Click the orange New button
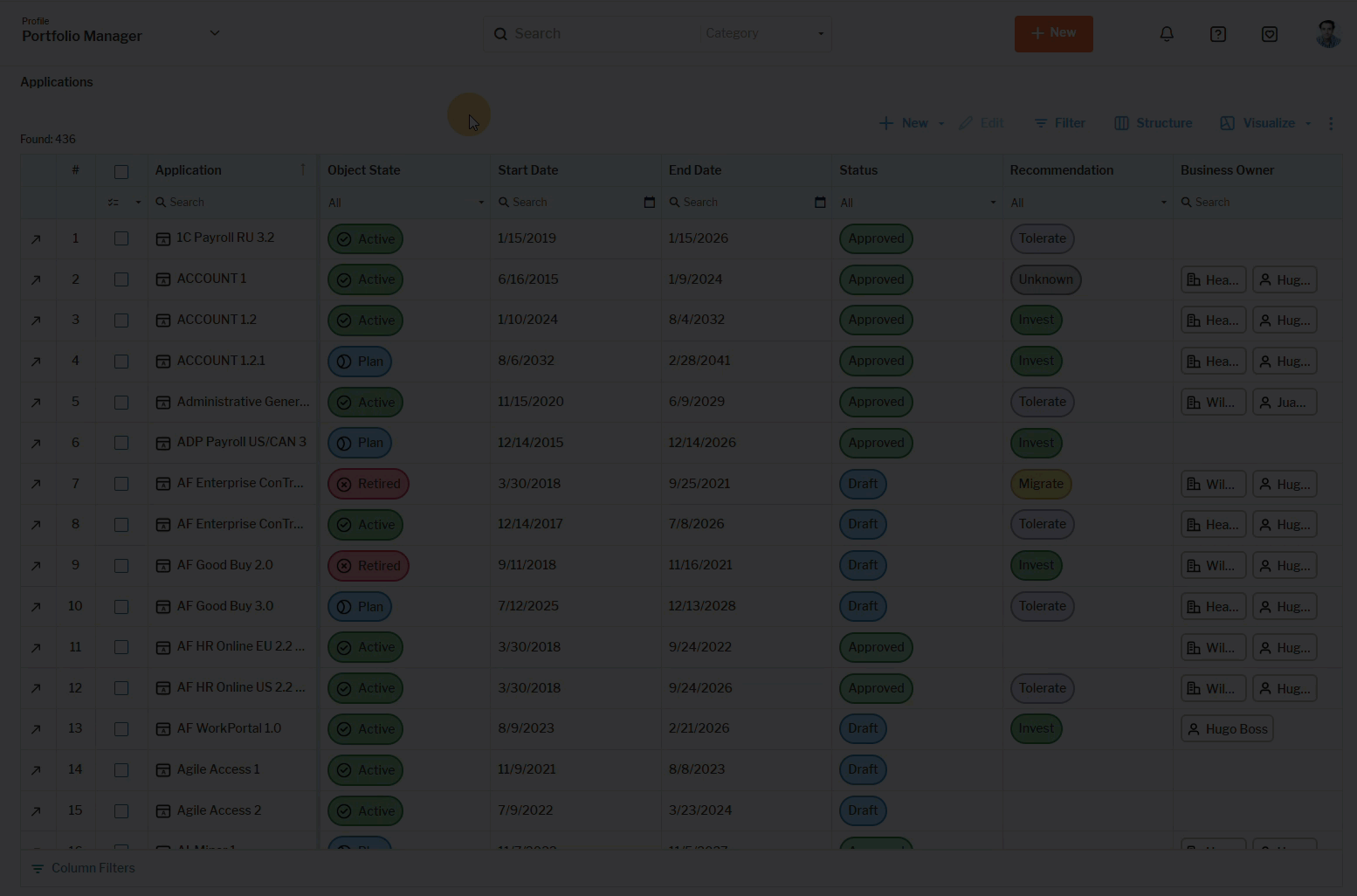Viewport: 1357px width, 896px height. [1053, 33]
